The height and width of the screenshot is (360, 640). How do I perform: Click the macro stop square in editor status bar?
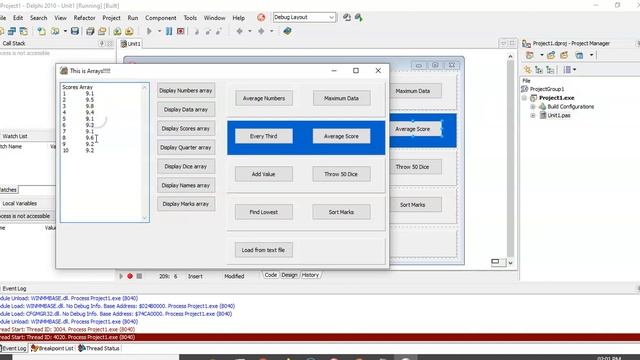click(139, 276)
